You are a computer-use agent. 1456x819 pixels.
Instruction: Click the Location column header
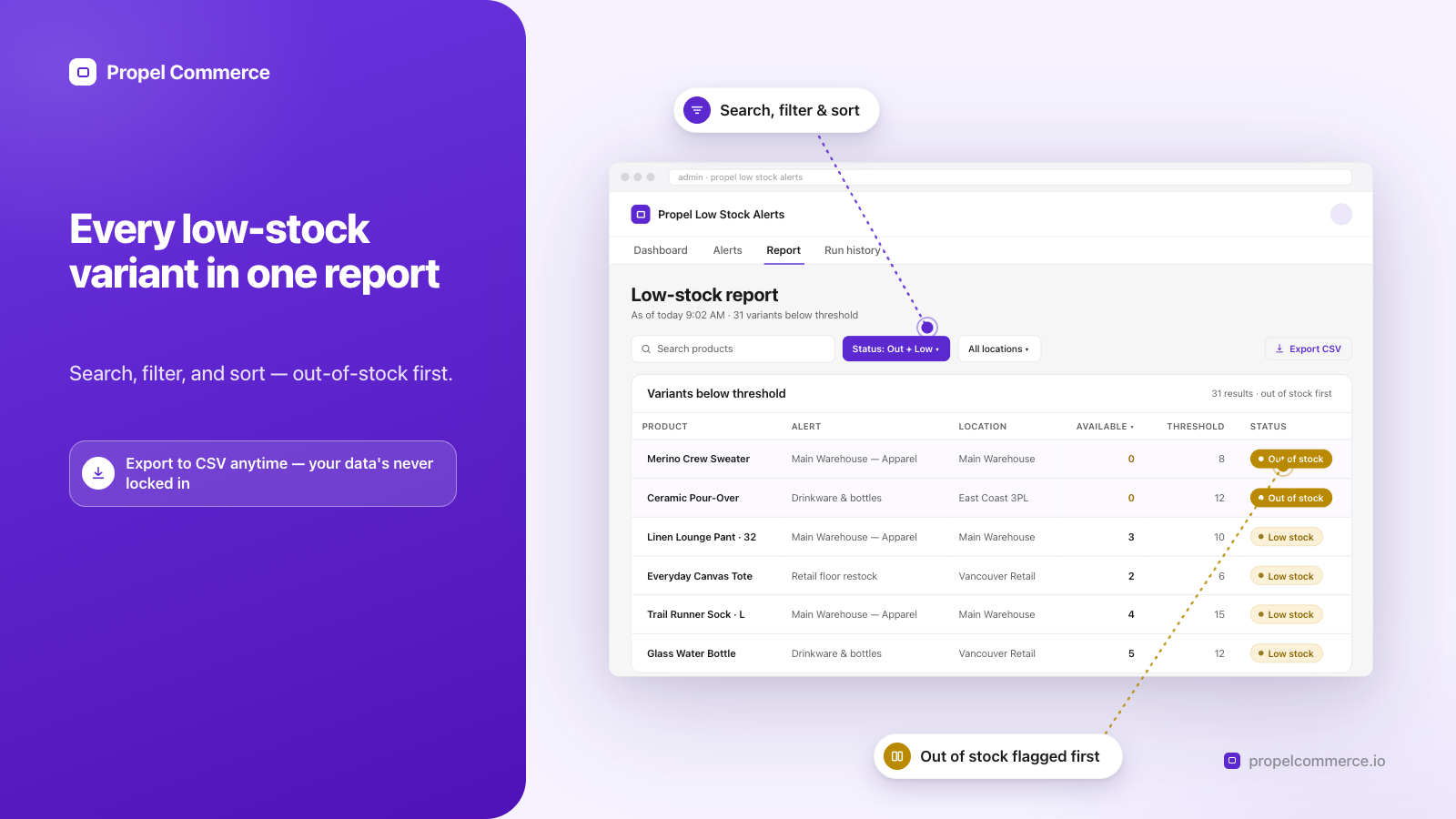point(982,426)
